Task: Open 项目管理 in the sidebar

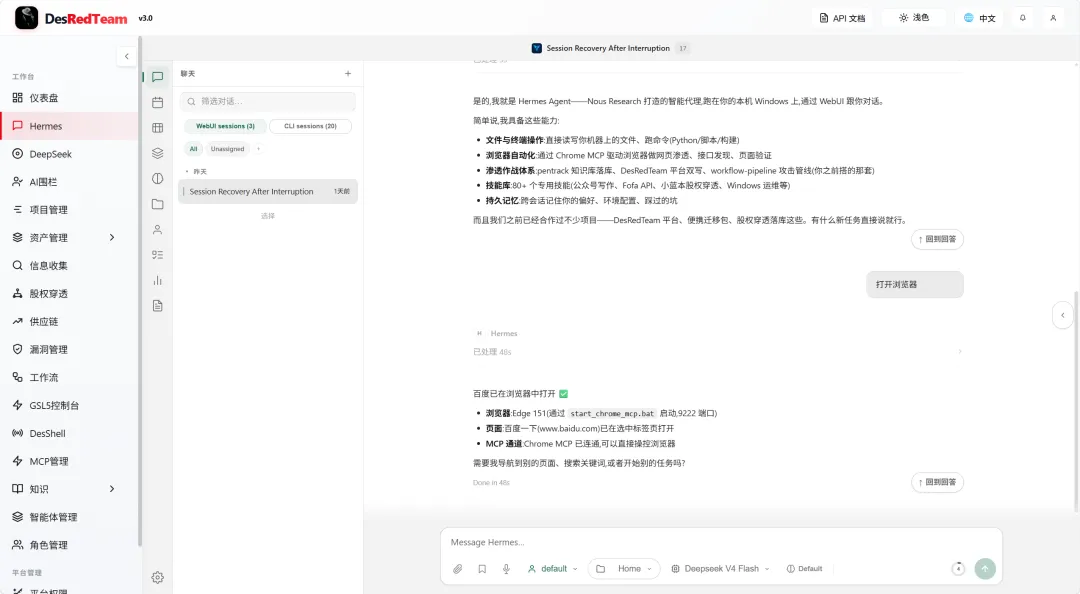Action: click(69, 210)
